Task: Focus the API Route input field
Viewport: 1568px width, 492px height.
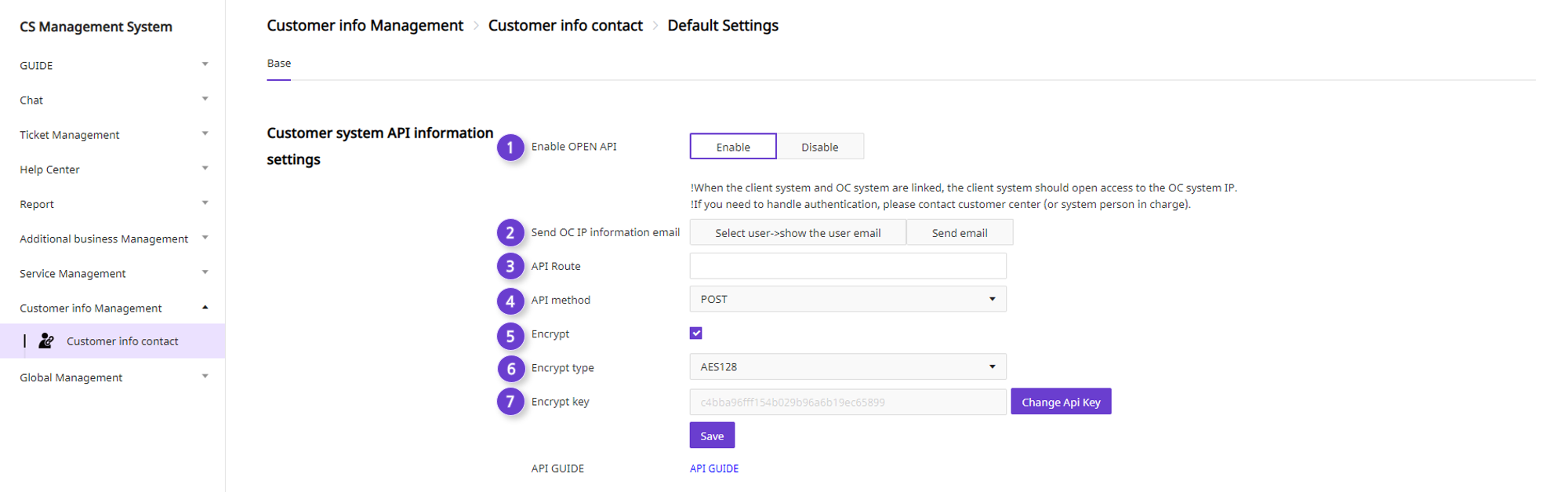Action: click(848, 266)
